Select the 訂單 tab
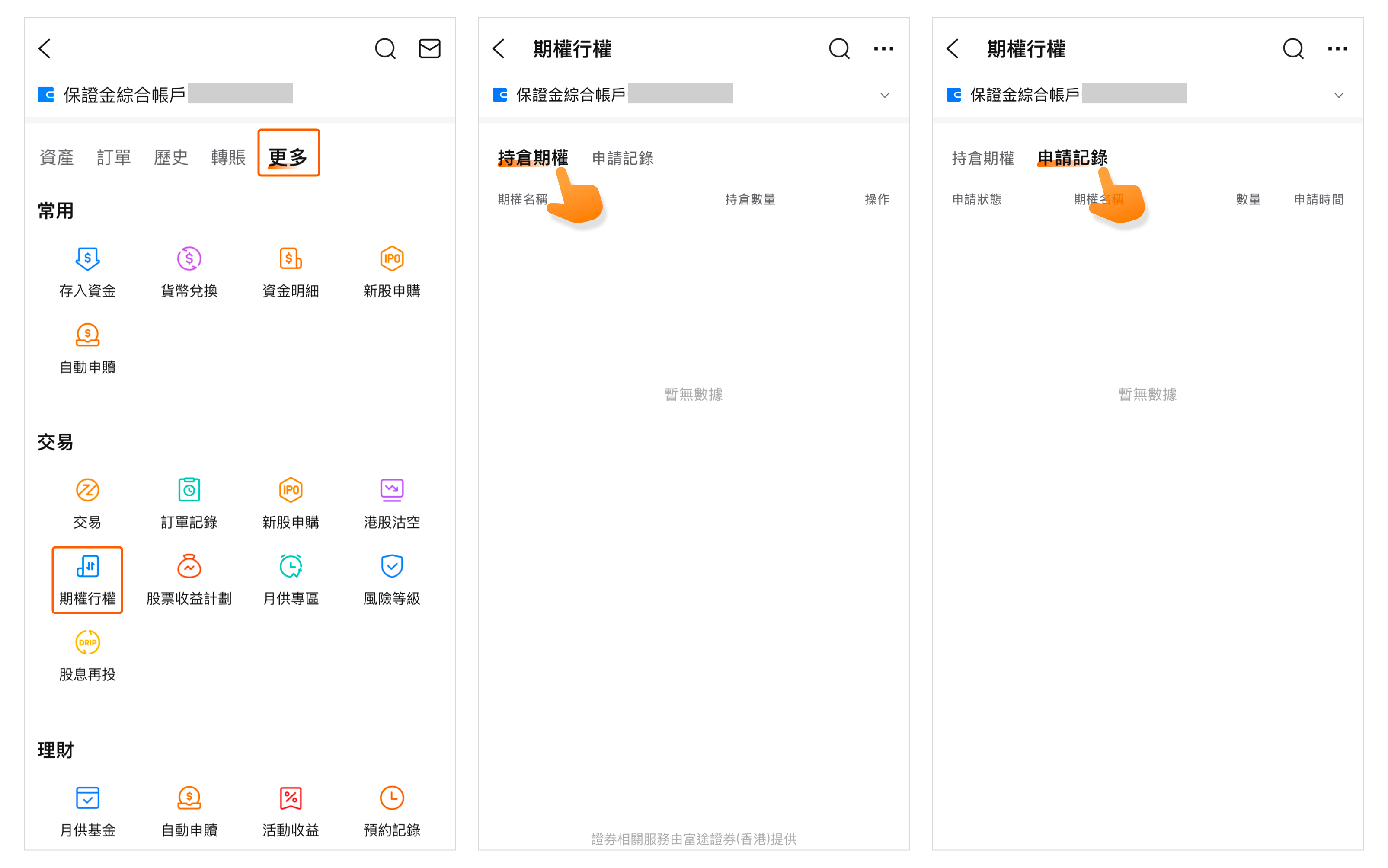 [x=114, y=157]
